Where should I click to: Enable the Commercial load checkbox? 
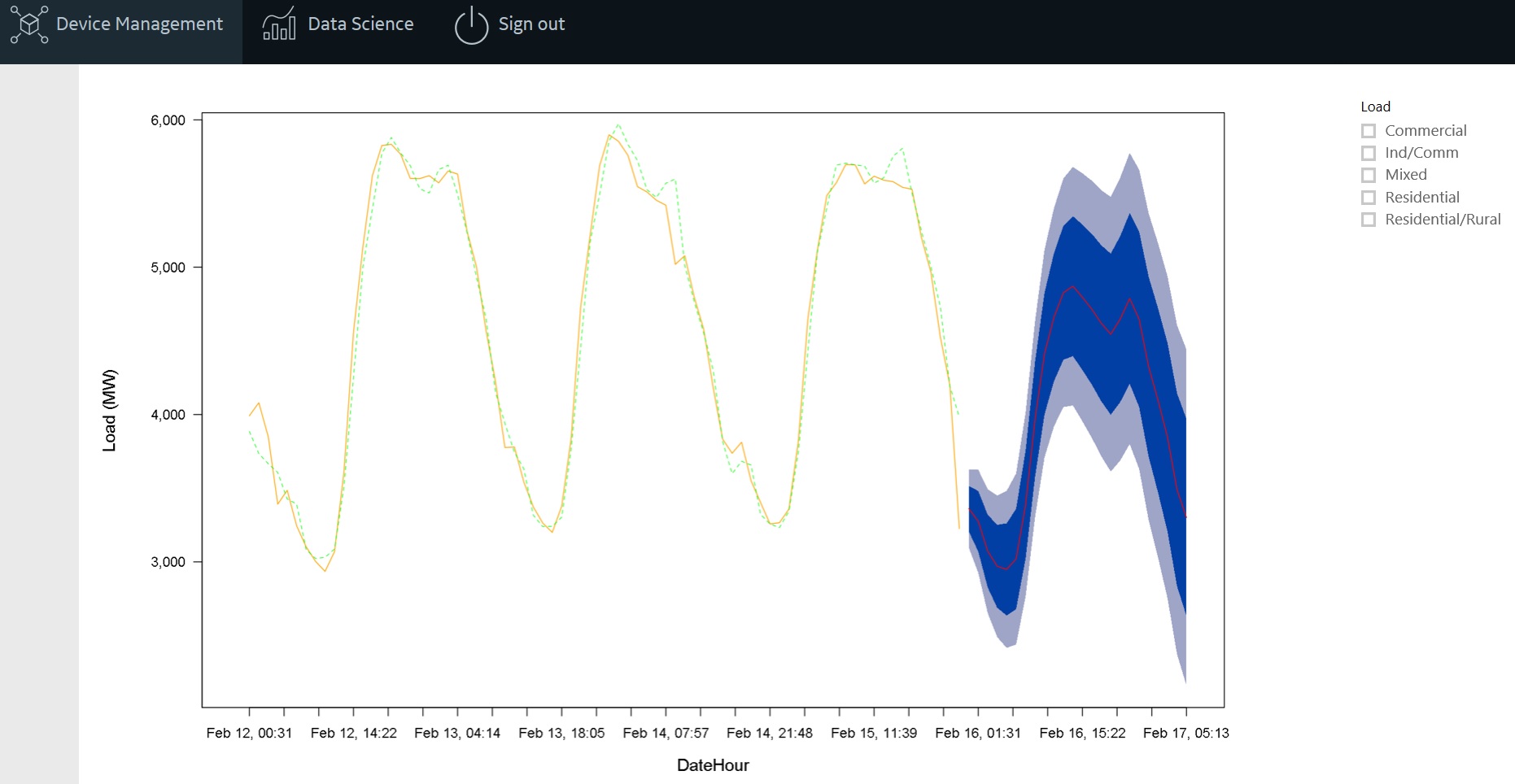coord(1369,131)
